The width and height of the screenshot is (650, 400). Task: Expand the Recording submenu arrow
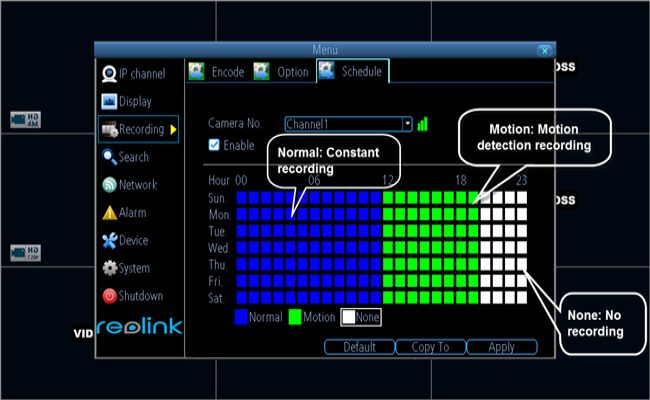coord(173,129)
